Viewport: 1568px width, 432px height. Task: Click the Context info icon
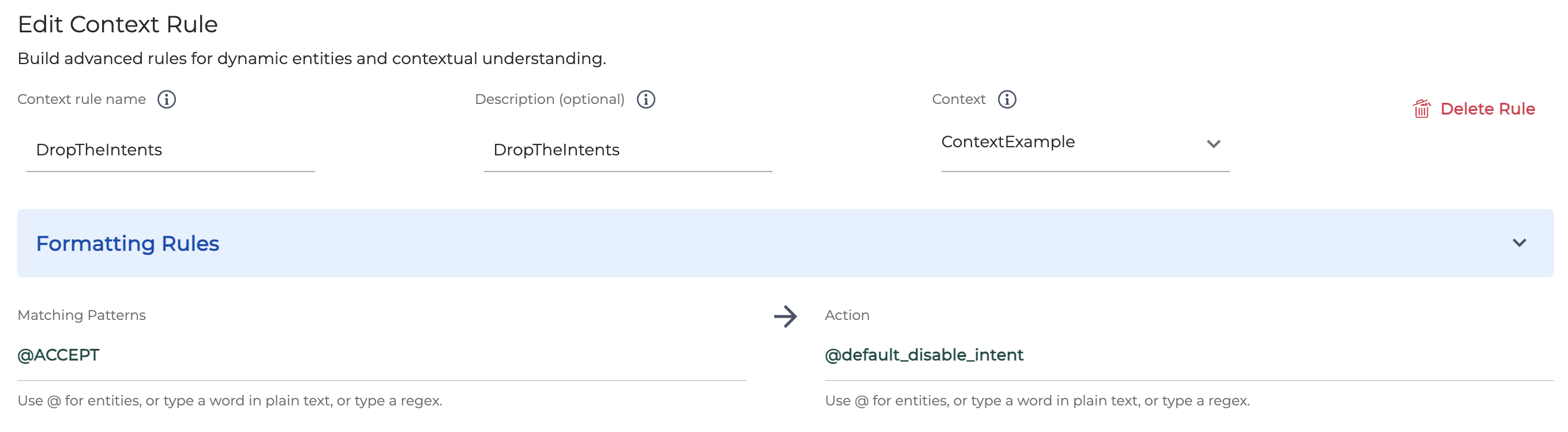pos(1007,99)
